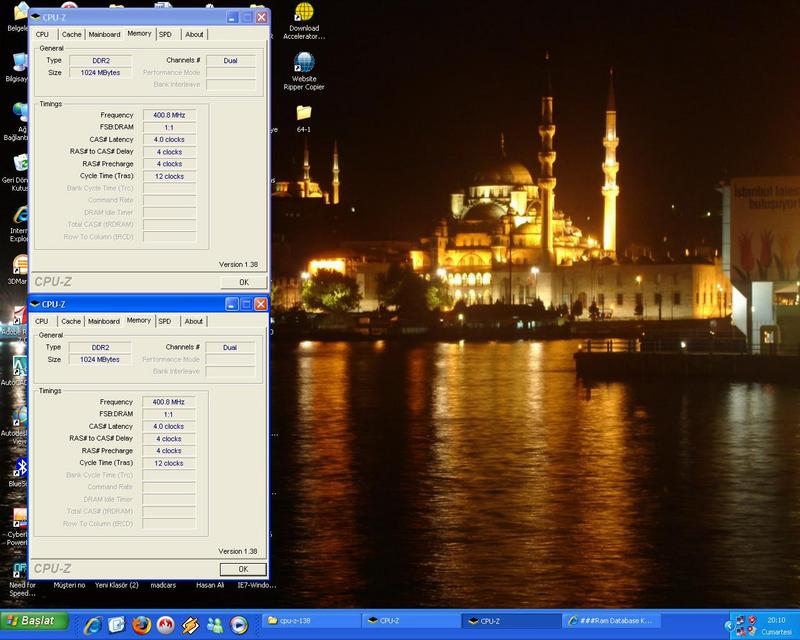
Task: Select Mainboard tab in bottom CPU-Z window
Action: pyautogui.click(x=103, y=321)
